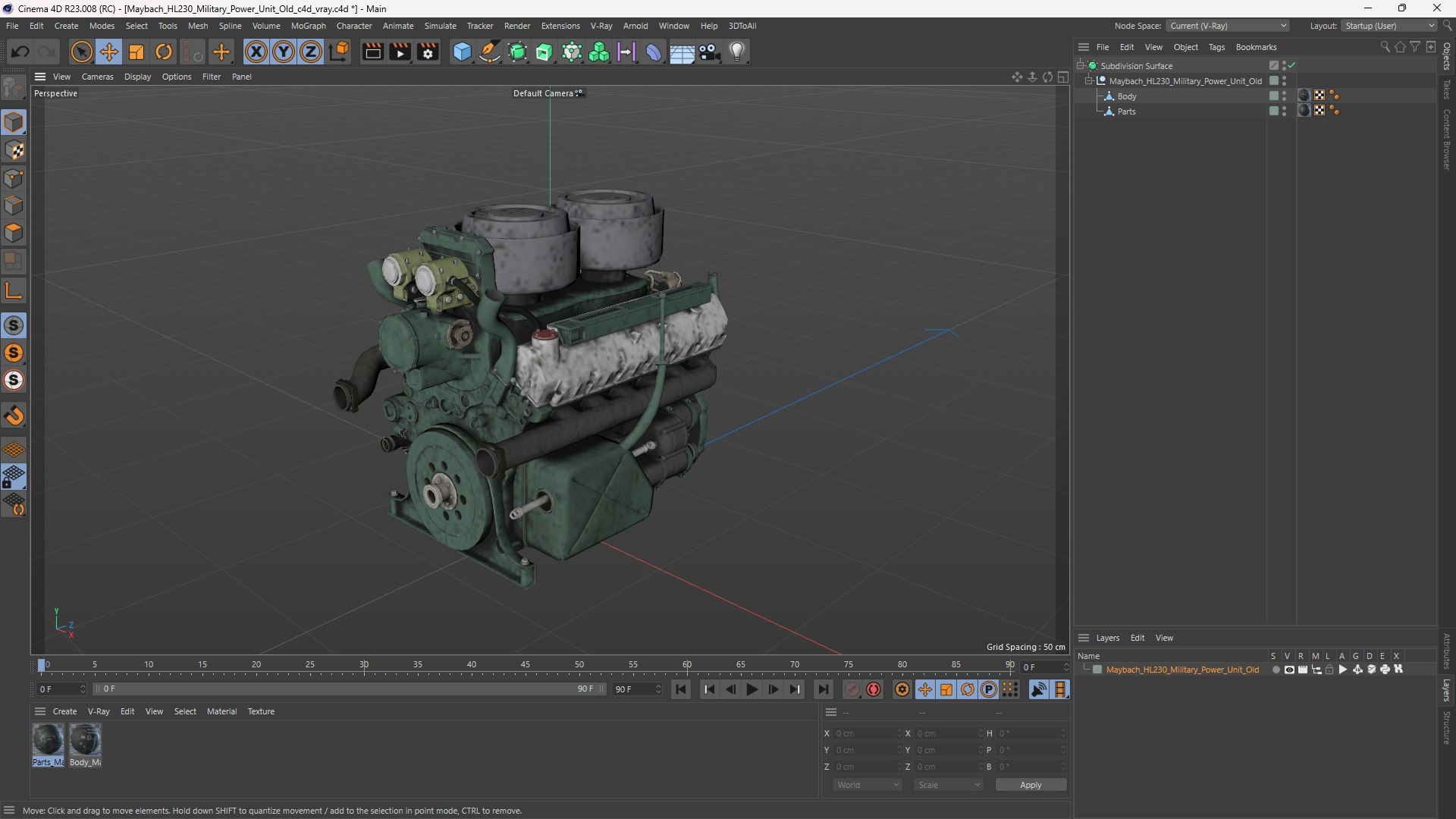
Task: Select the Rotate tool
Action: tap(164, 52)
